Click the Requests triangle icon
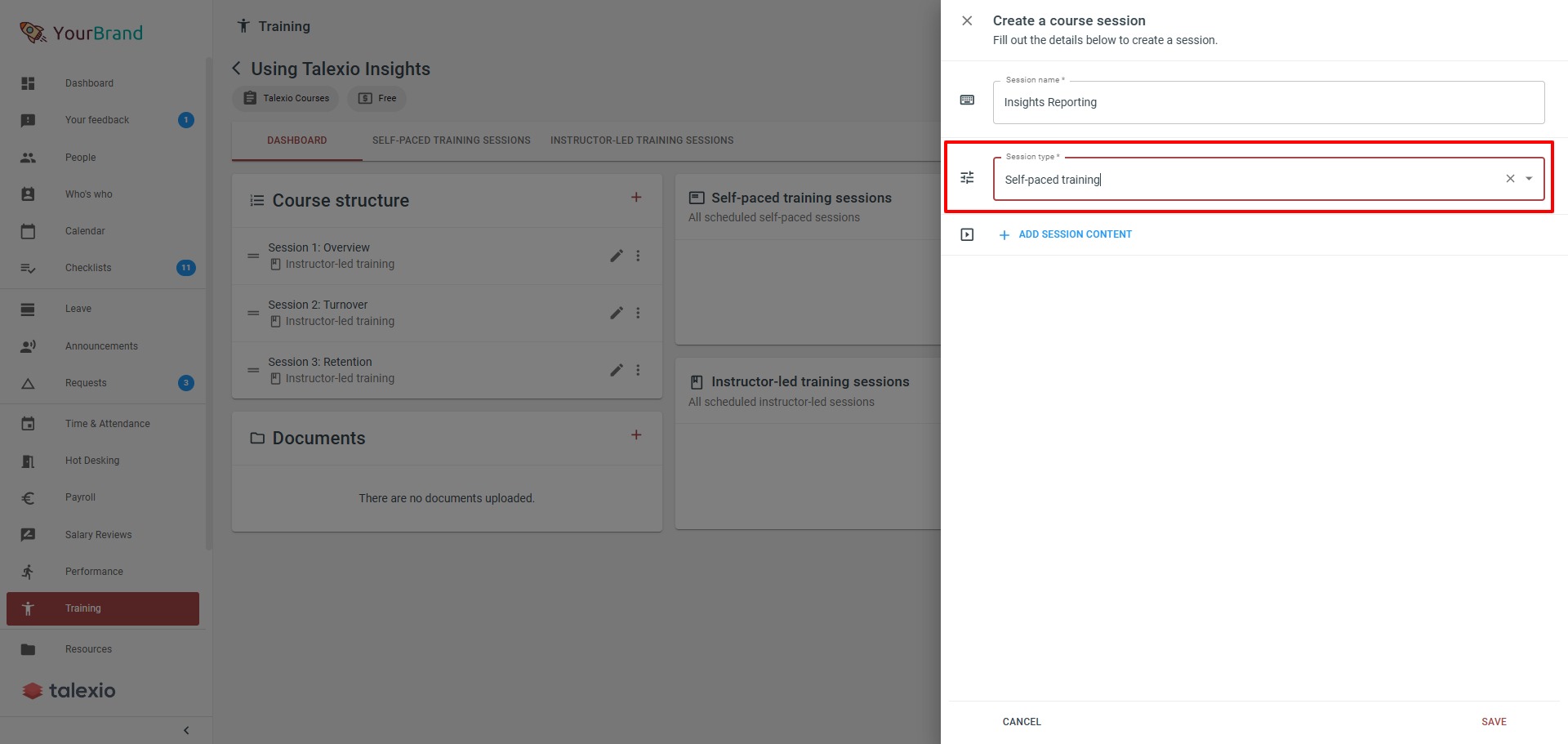This screenshot has height=744, width=1568. pos(28,383)
